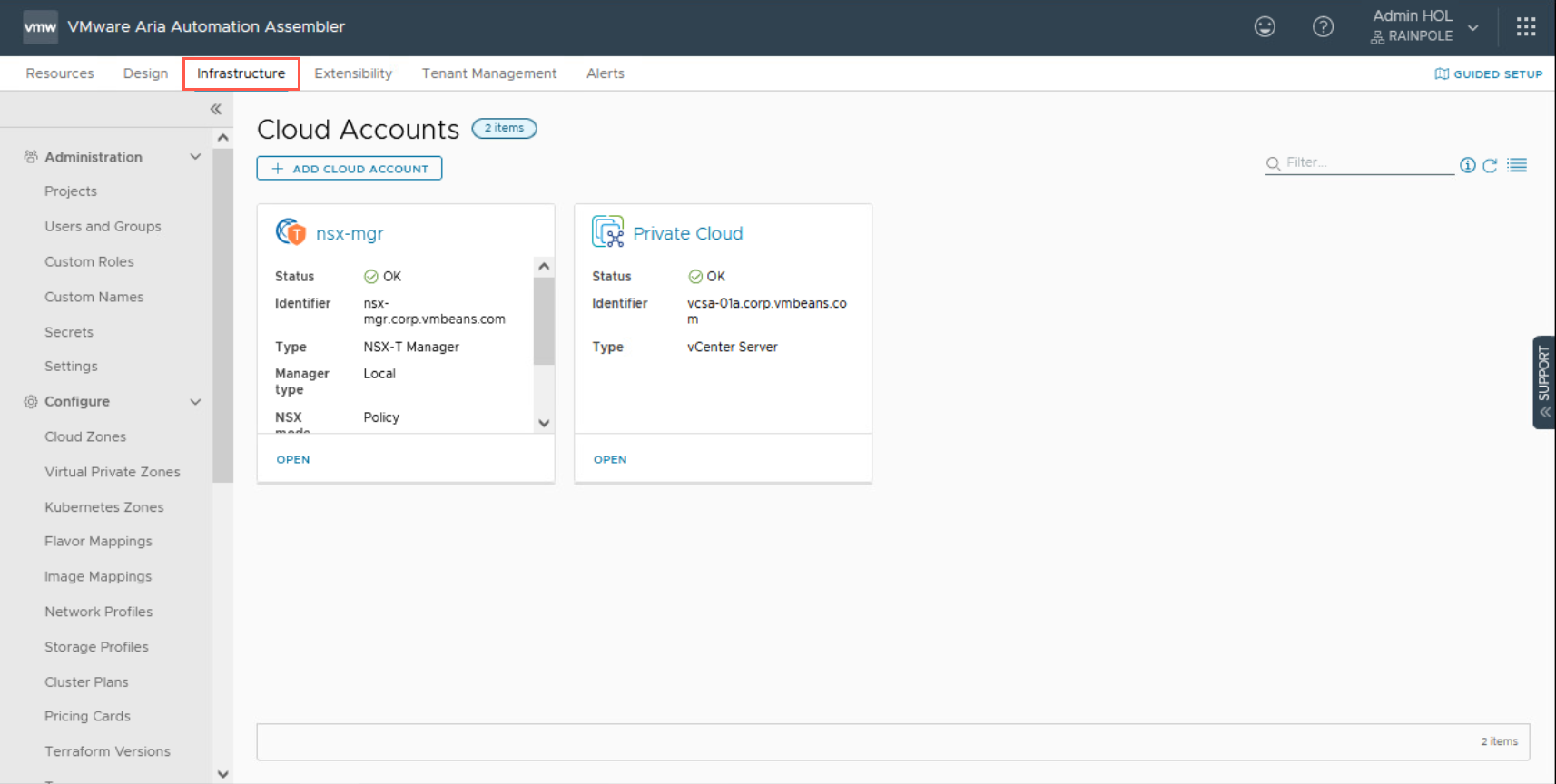Open the Private Cloud account card
1556x784 pixels.
click(610, 459)
